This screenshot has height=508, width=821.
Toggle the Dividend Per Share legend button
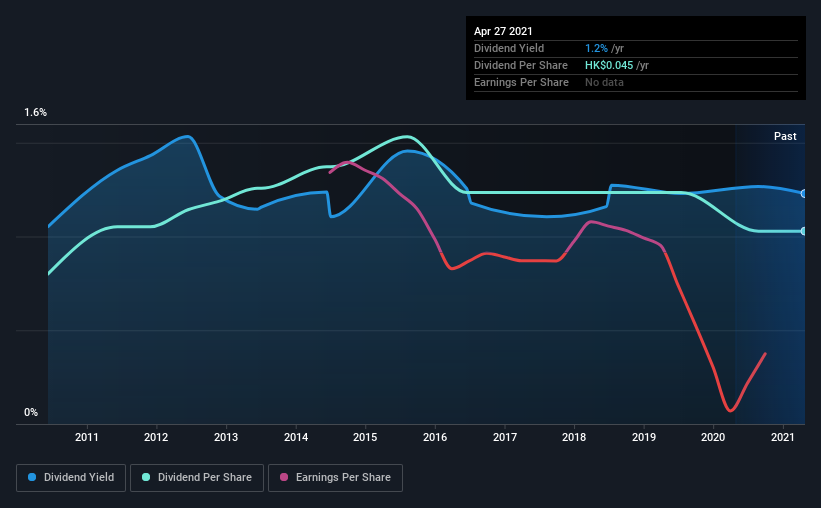click(x=197, y=478)
